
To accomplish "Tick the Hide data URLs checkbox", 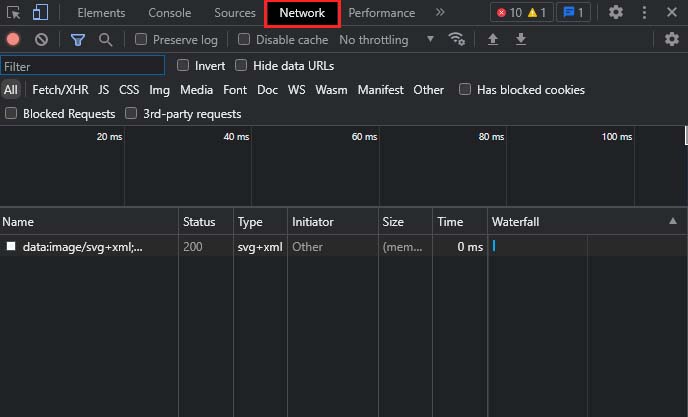I will tap(240, 65).
